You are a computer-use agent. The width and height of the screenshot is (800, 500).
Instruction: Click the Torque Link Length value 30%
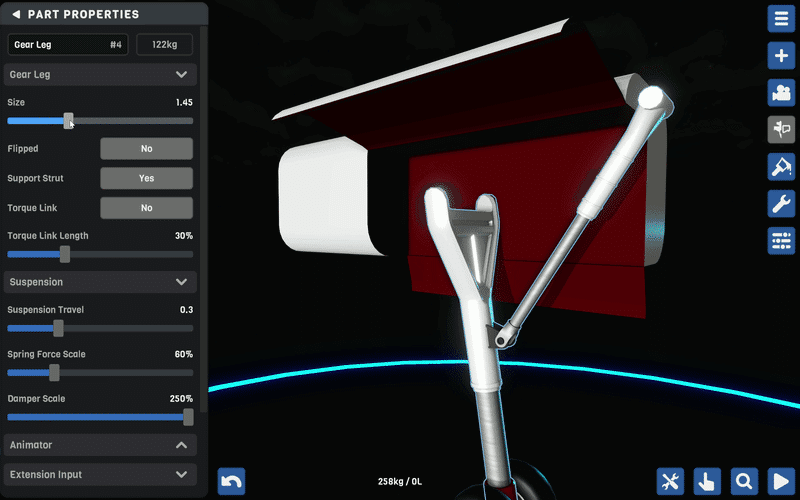(184, 236)
